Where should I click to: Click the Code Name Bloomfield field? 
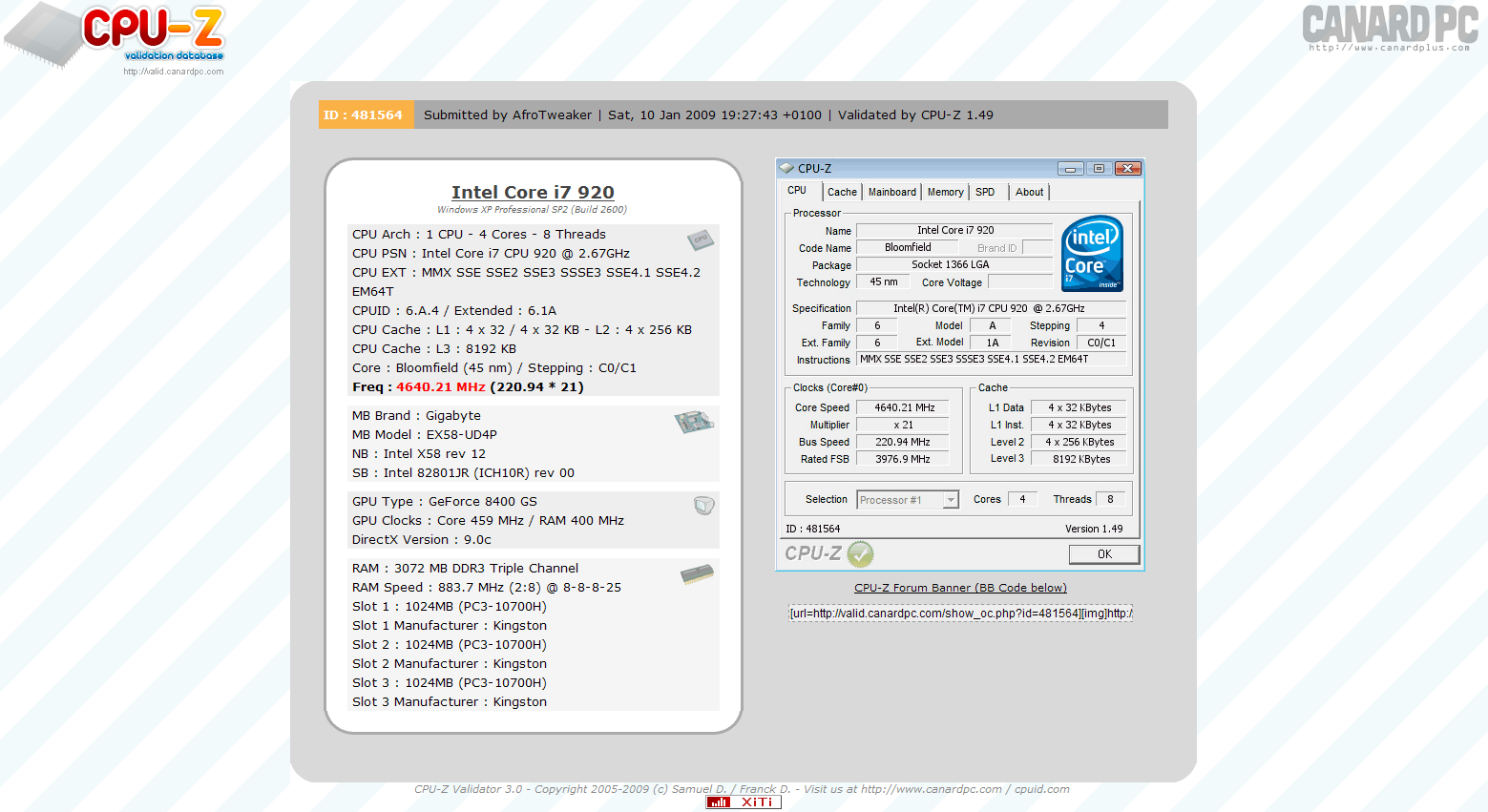pos(908,247)
